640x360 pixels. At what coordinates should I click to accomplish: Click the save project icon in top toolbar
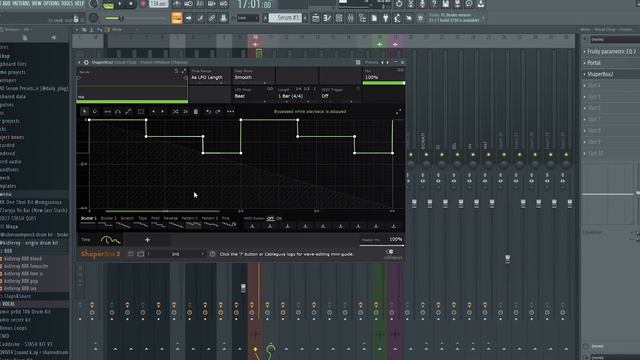446,4
